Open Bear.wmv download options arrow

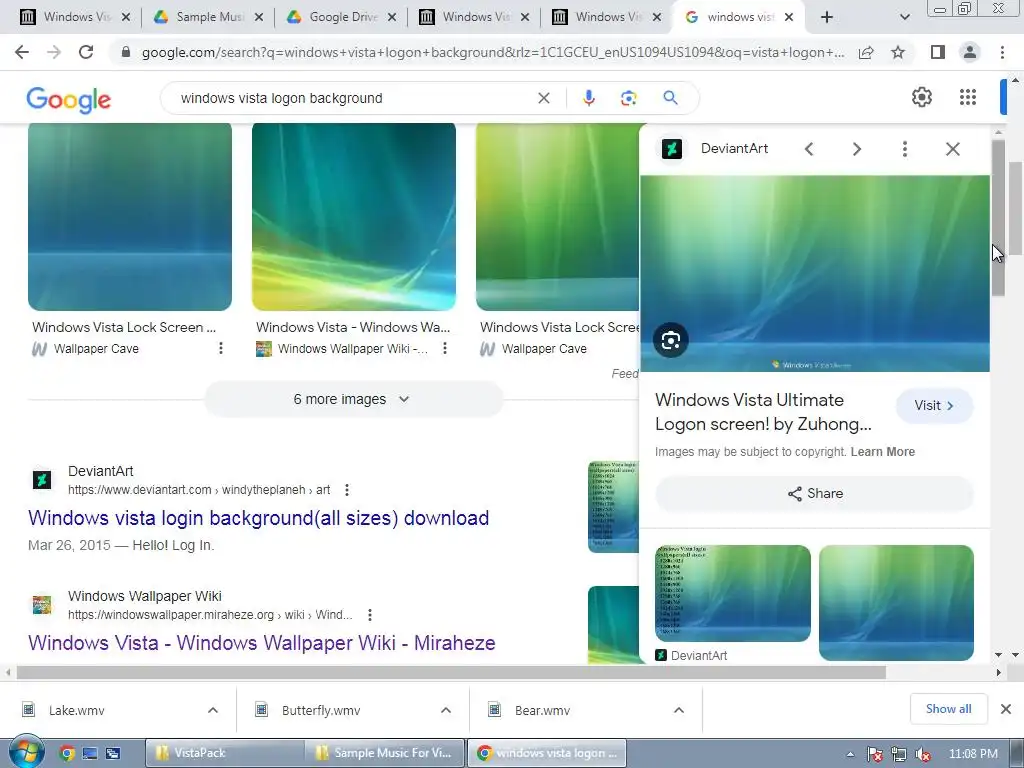(679, 711)
